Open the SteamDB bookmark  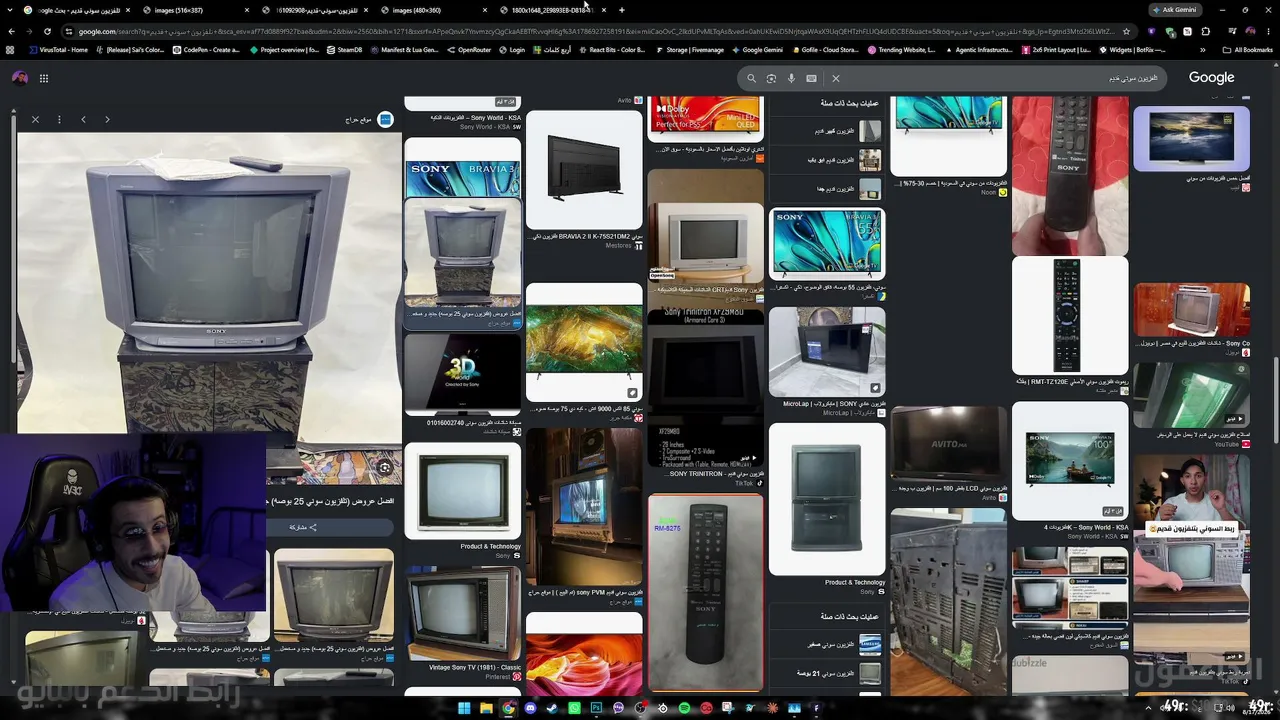pos(344,50)
